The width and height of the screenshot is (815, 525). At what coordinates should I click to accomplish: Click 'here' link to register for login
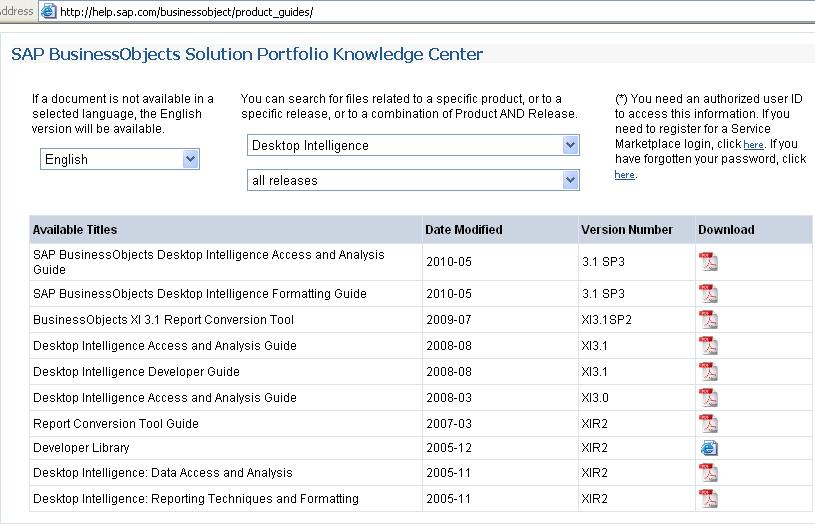753,145
